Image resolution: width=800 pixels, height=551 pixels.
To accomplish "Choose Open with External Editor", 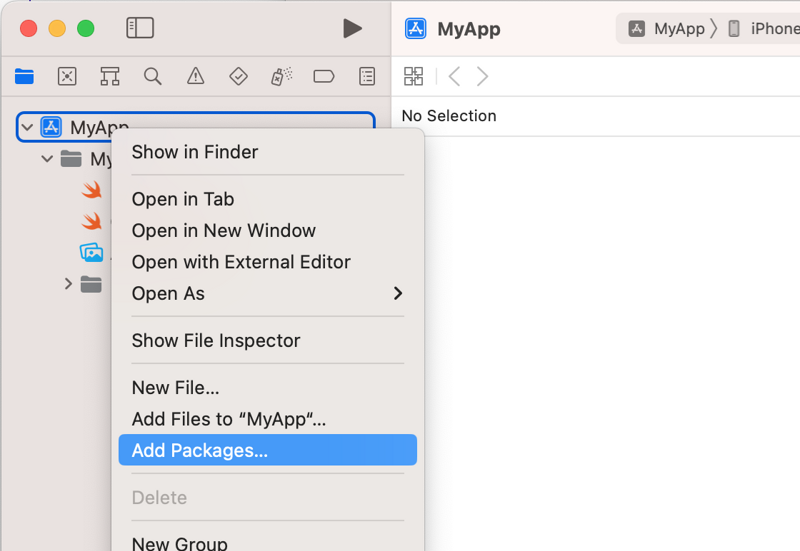I will 268,262.
